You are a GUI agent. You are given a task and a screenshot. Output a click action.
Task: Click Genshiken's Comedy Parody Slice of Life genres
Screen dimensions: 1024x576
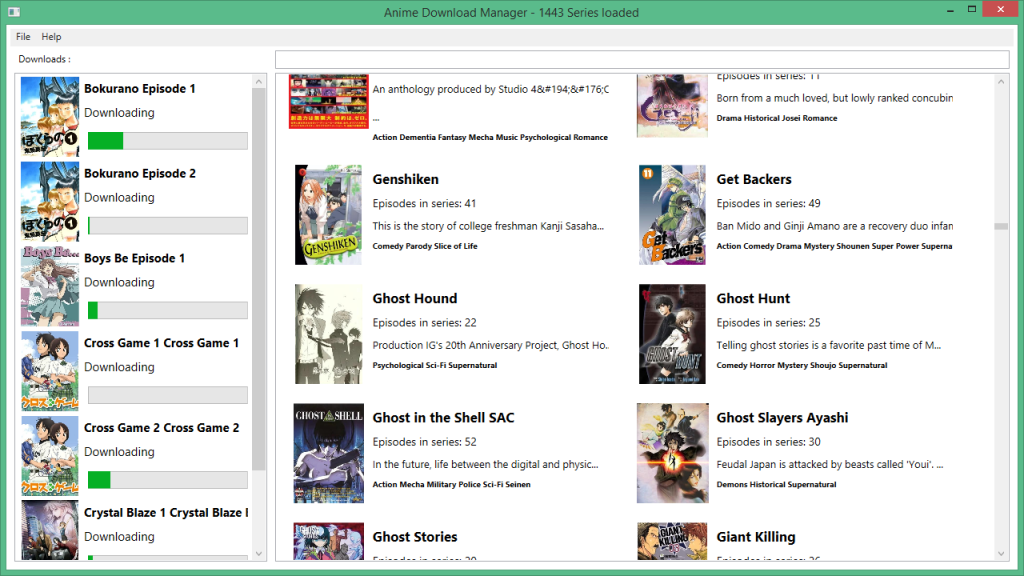[x=425, y=246]
